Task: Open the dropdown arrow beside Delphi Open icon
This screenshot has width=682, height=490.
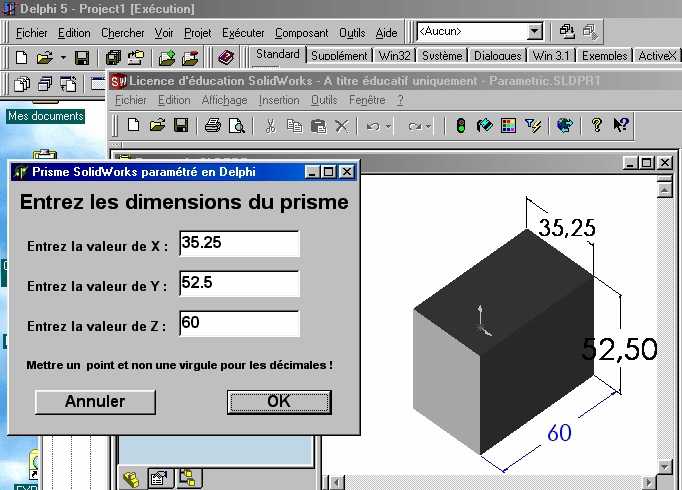Action: click(x=64, y=57)
